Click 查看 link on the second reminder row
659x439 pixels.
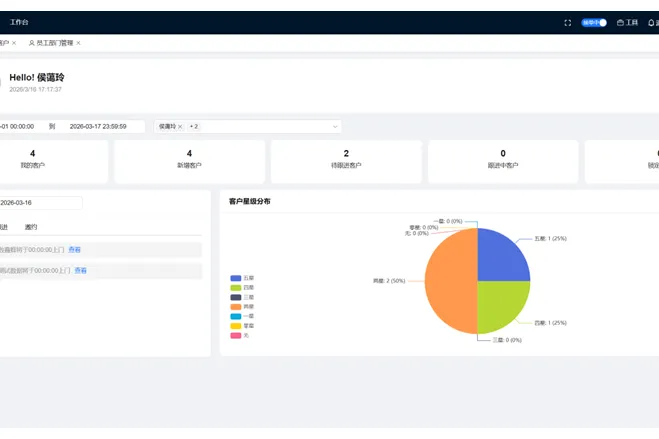(x=80, y=271)
